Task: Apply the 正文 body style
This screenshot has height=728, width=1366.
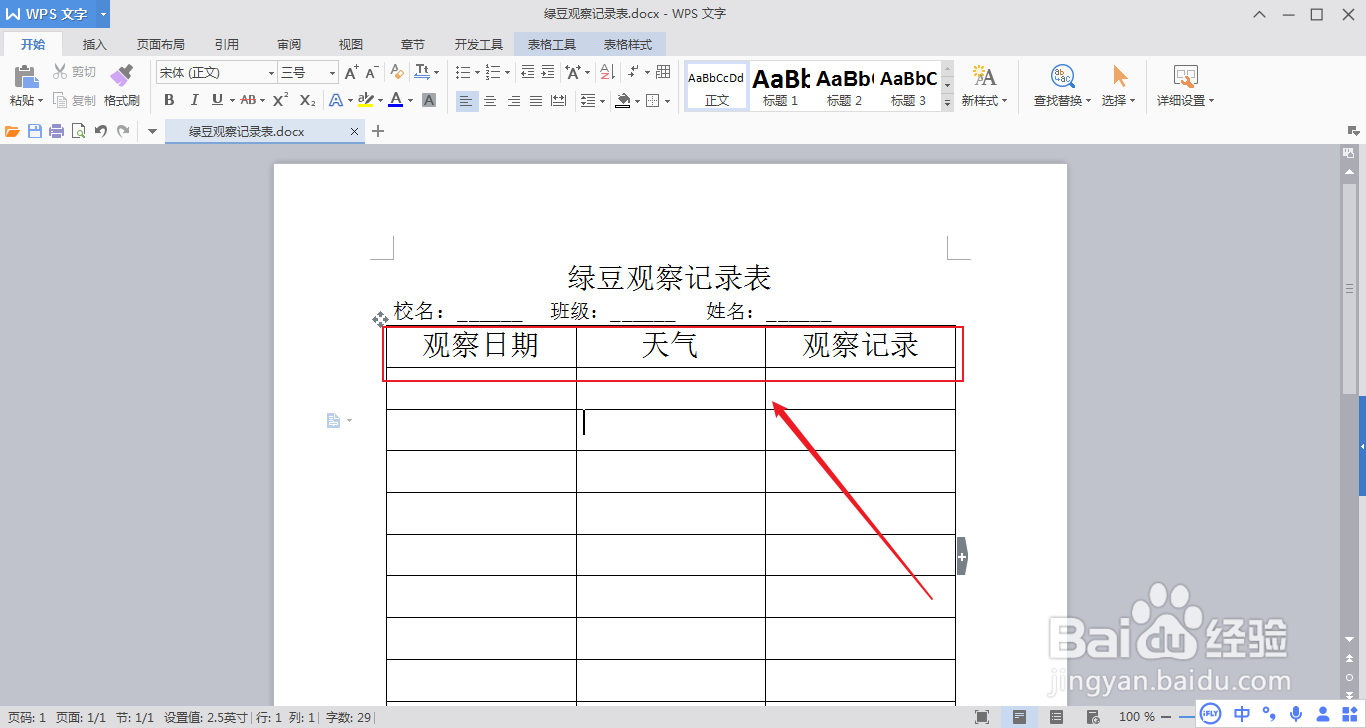Action: (716, 86)
